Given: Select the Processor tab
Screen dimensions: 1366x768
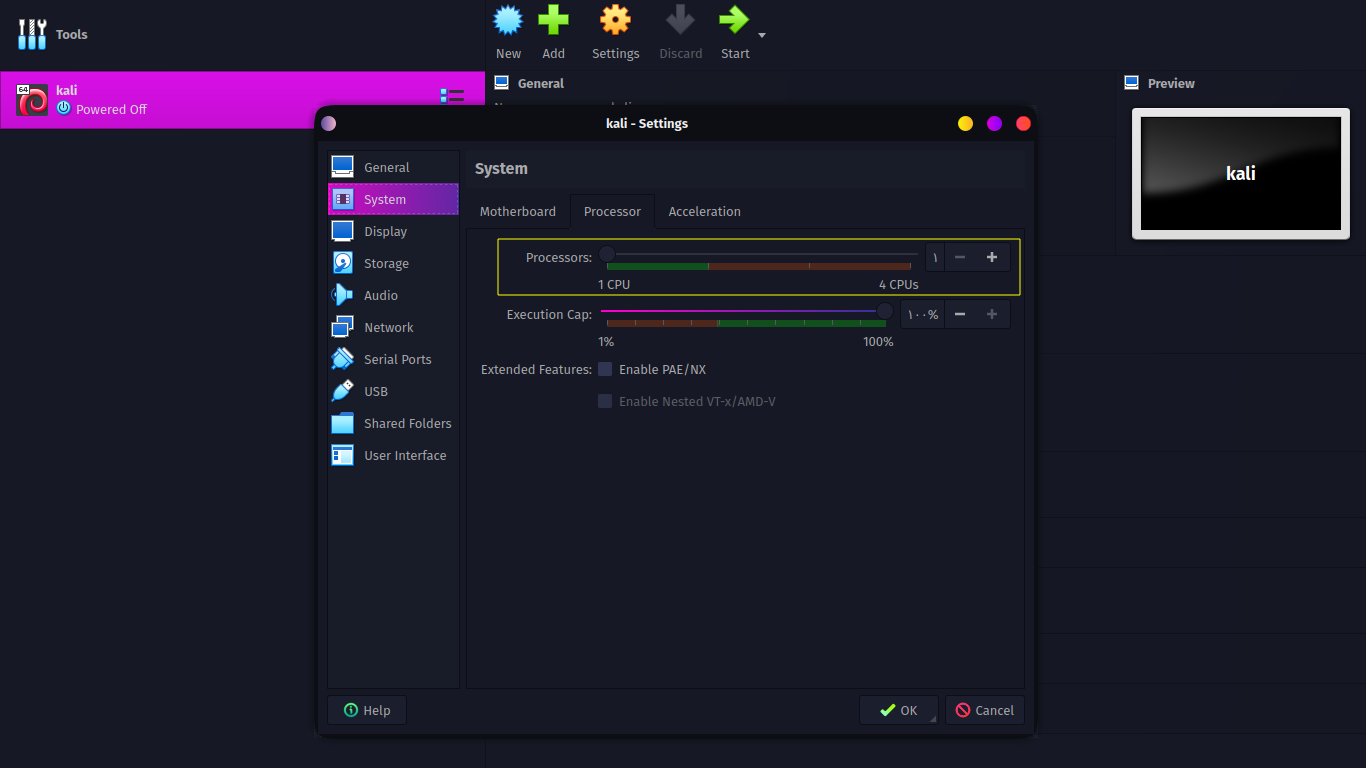Looking at the screenshot, I should 612,211.
